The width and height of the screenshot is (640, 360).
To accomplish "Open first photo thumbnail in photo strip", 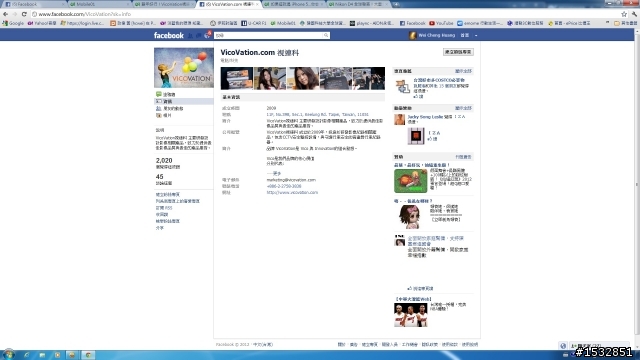I will 237,78.
